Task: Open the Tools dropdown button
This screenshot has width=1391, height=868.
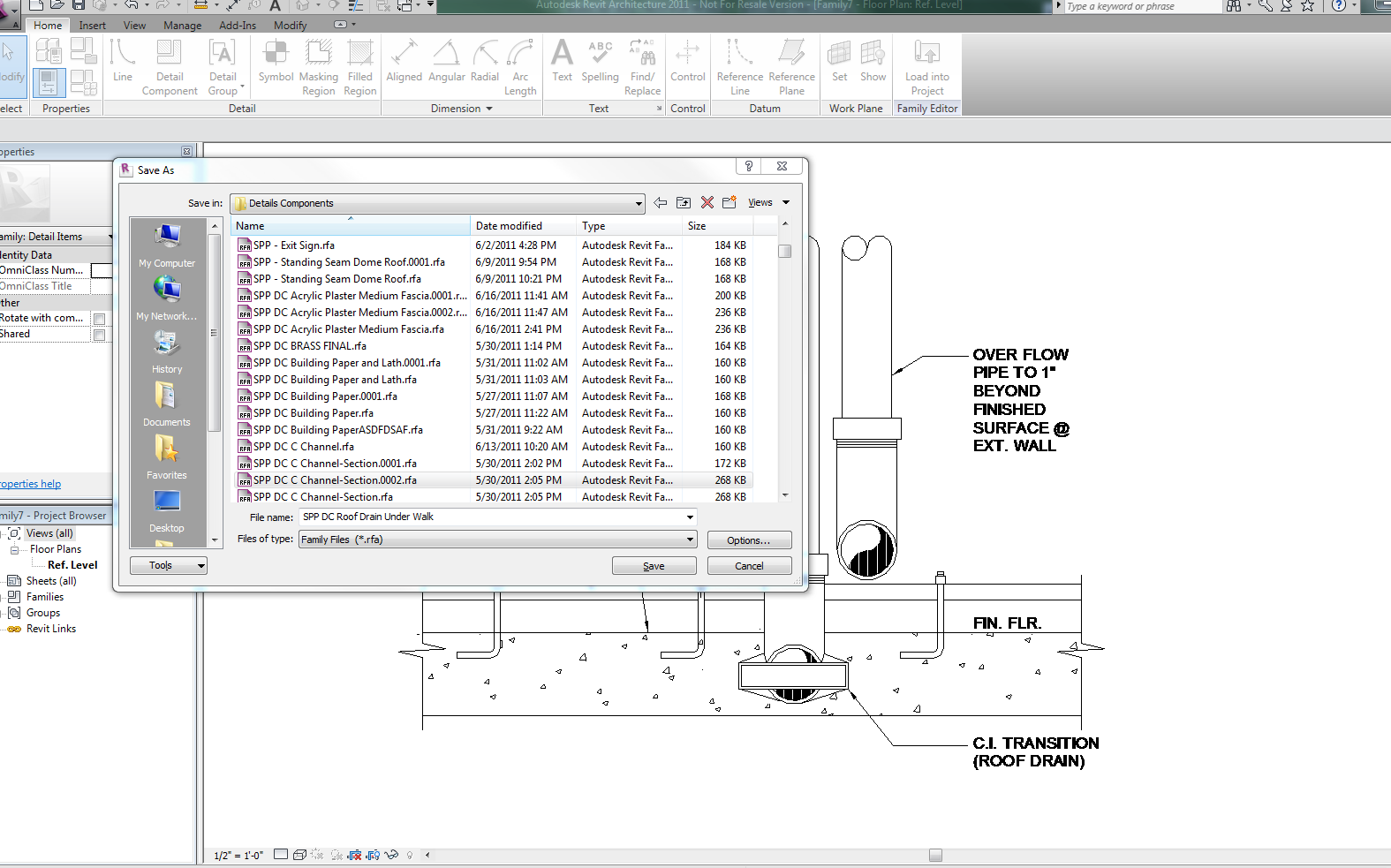Action: [x=168, y=565]
